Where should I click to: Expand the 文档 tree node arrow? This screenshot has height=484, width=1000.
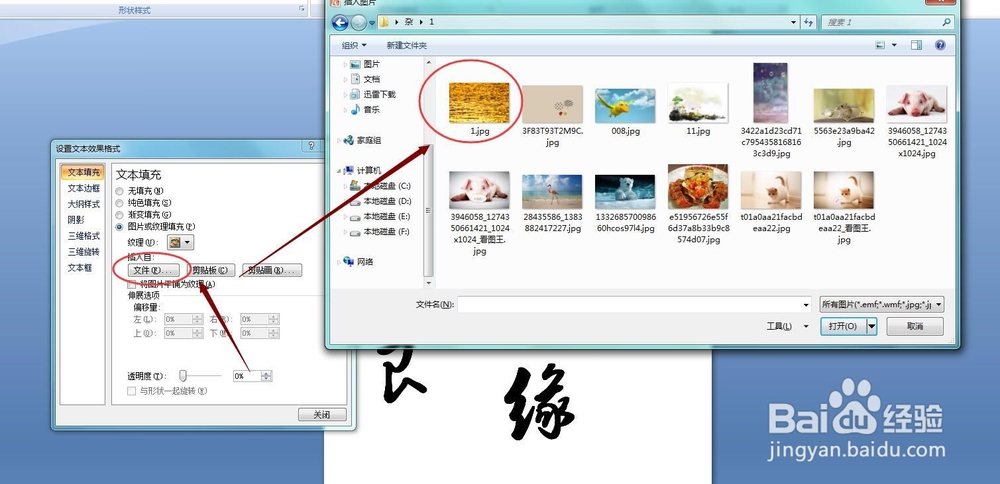[x=346, y=80]
